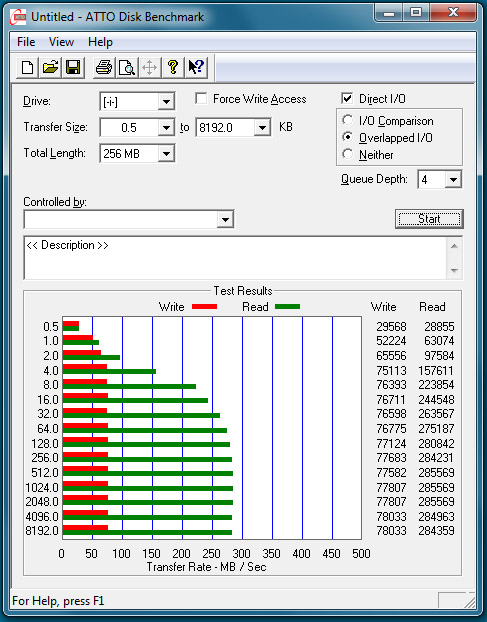
Task: Click read value 28855
Action: click(439, 326)
